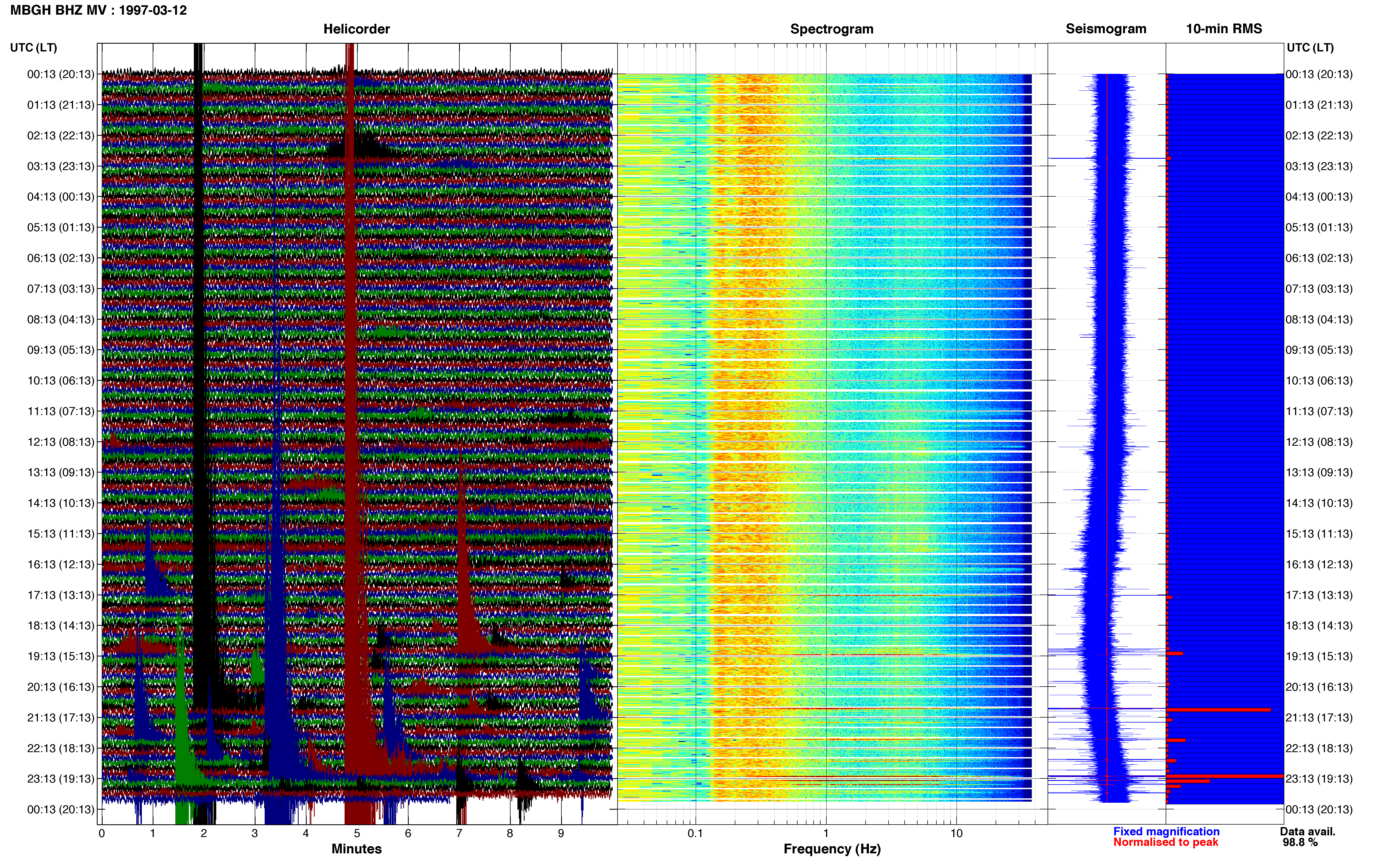The width and height of the screenshot is (1388, 868).
Task: Click left time label '04:13 (00:13)'
Action: 61,197
